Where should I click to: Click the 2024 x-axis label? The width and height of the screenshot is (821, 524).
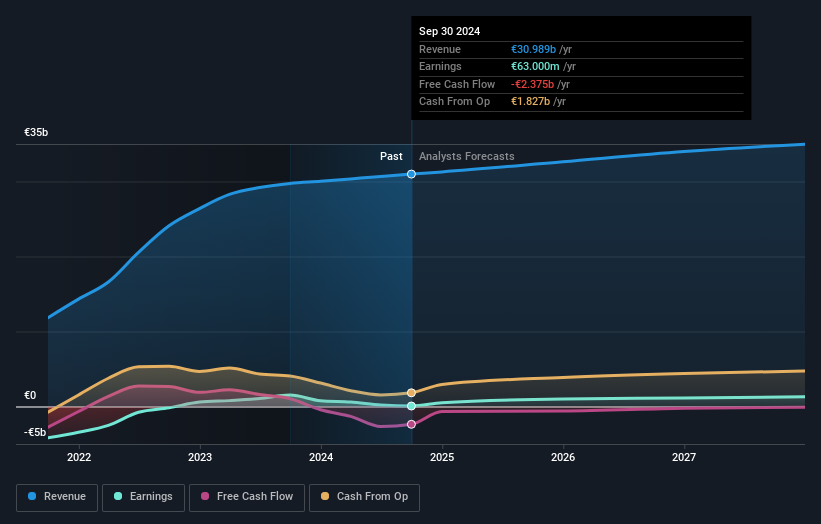pos(321,457)
